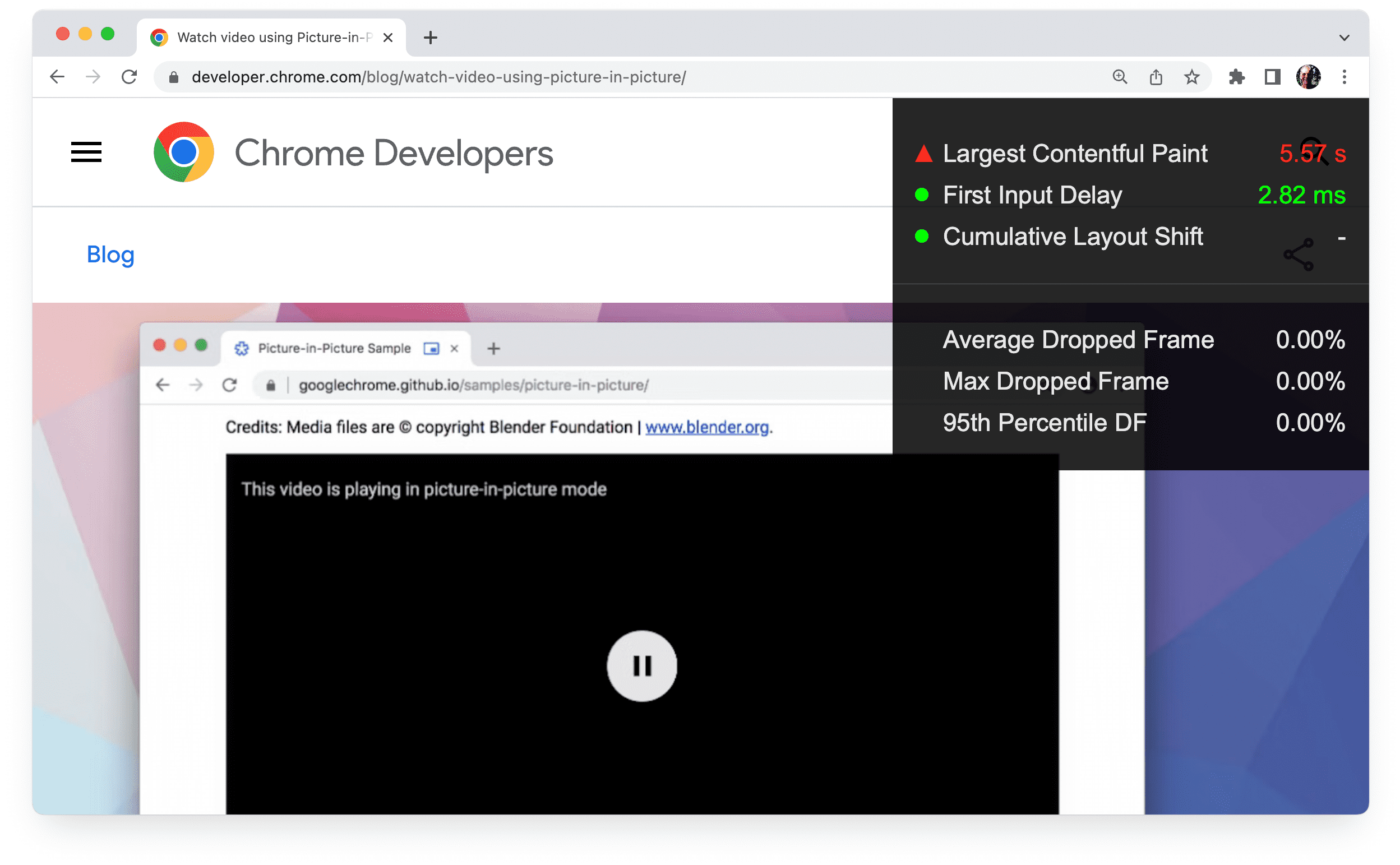1400x865 pixels.
Task: Click the Picture-in-Picture tab favicon icon
Action: point(240,348)
